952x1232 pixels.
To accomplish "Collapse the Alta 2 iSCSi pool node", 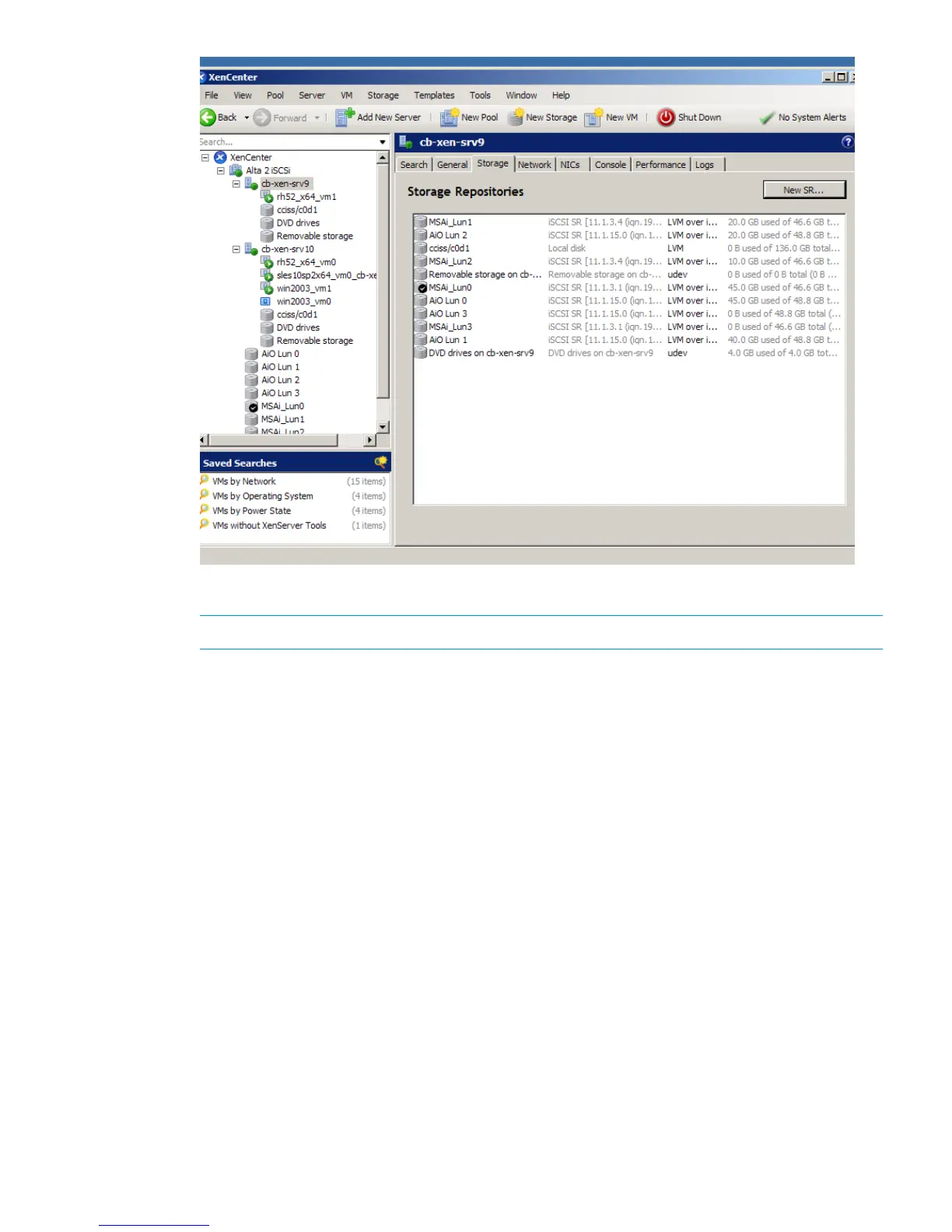I will pyautogui.click(x=221, y=170).
